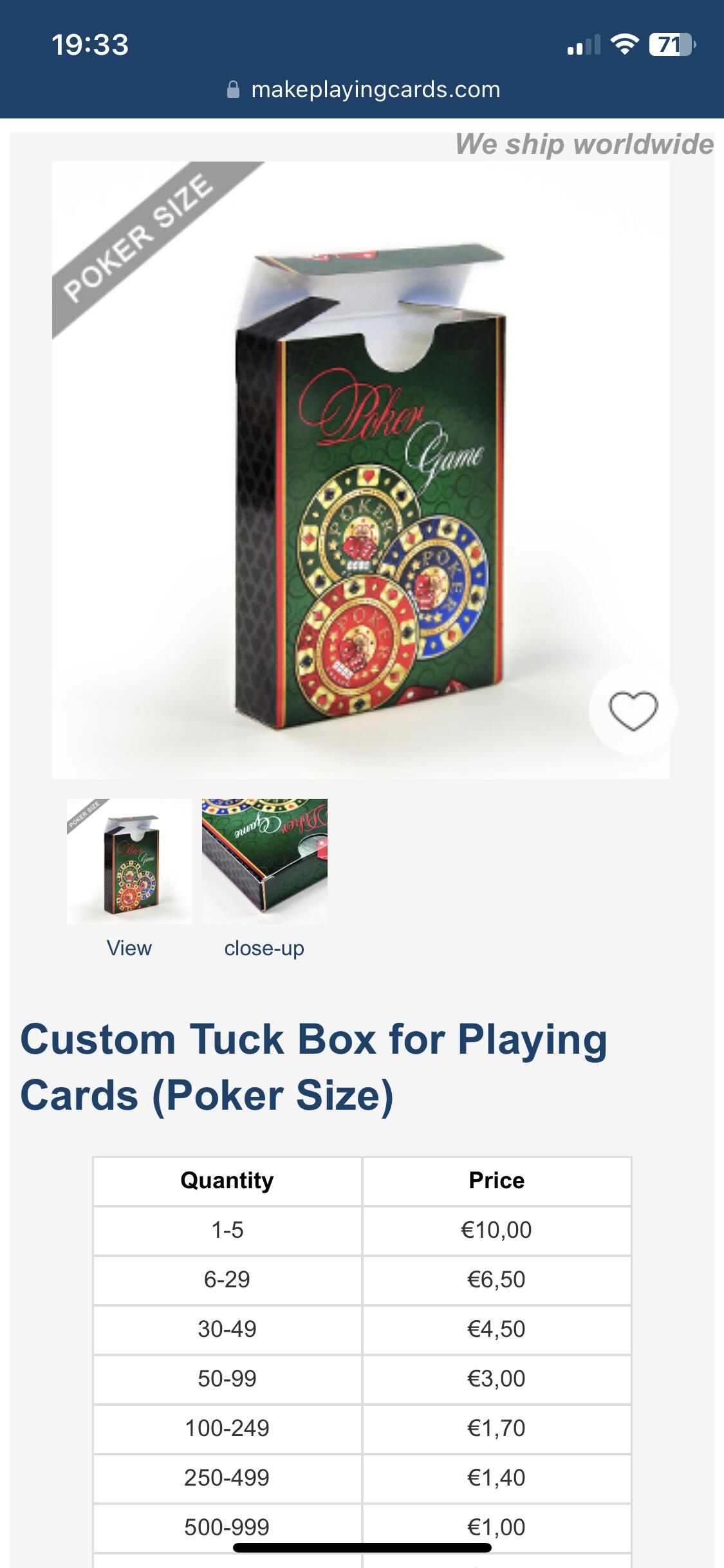The image size is (724, 1568).
Task: Tap the main poker tuck box image
Action: 361,471
